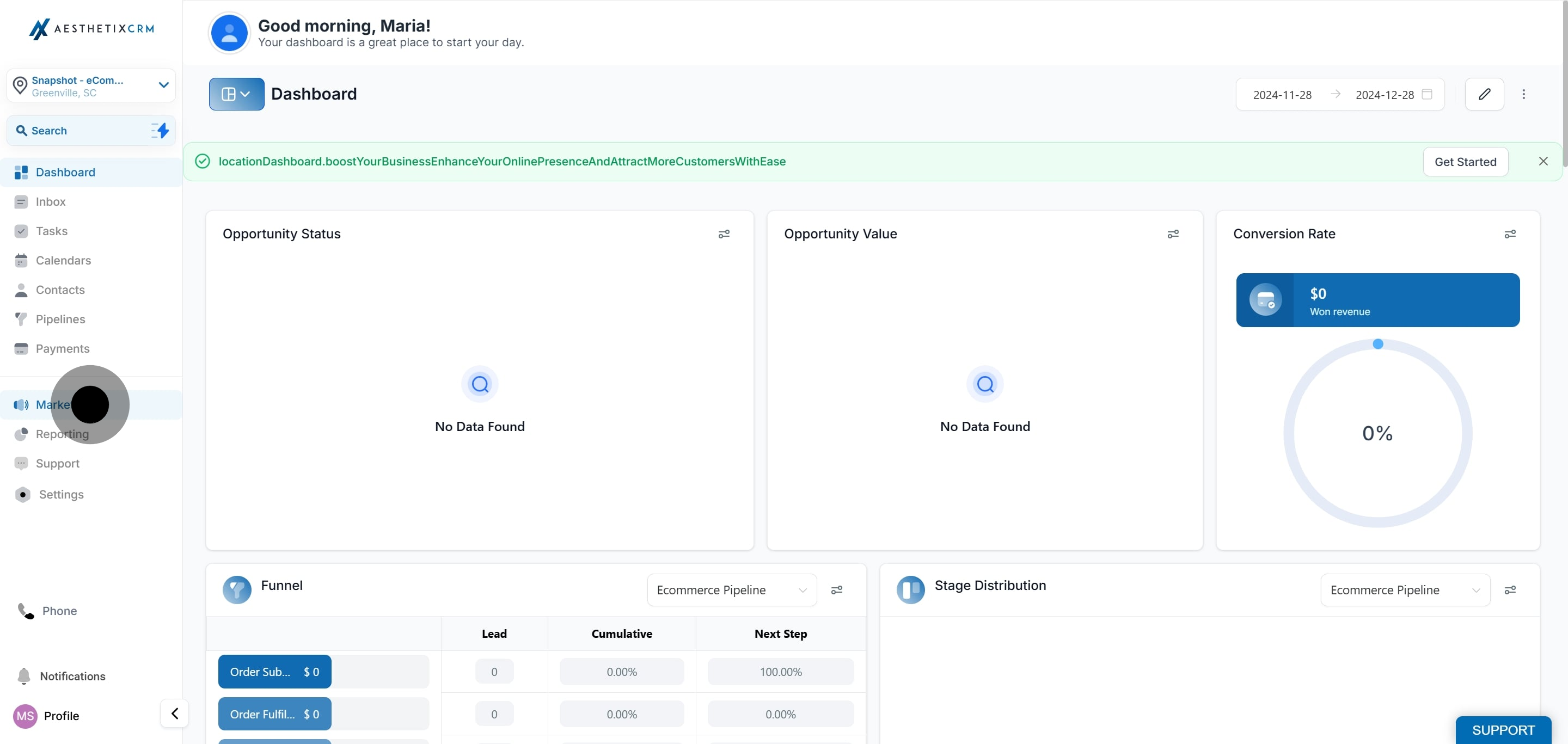Click start date 2024-11-28 field

(1282, 95)
